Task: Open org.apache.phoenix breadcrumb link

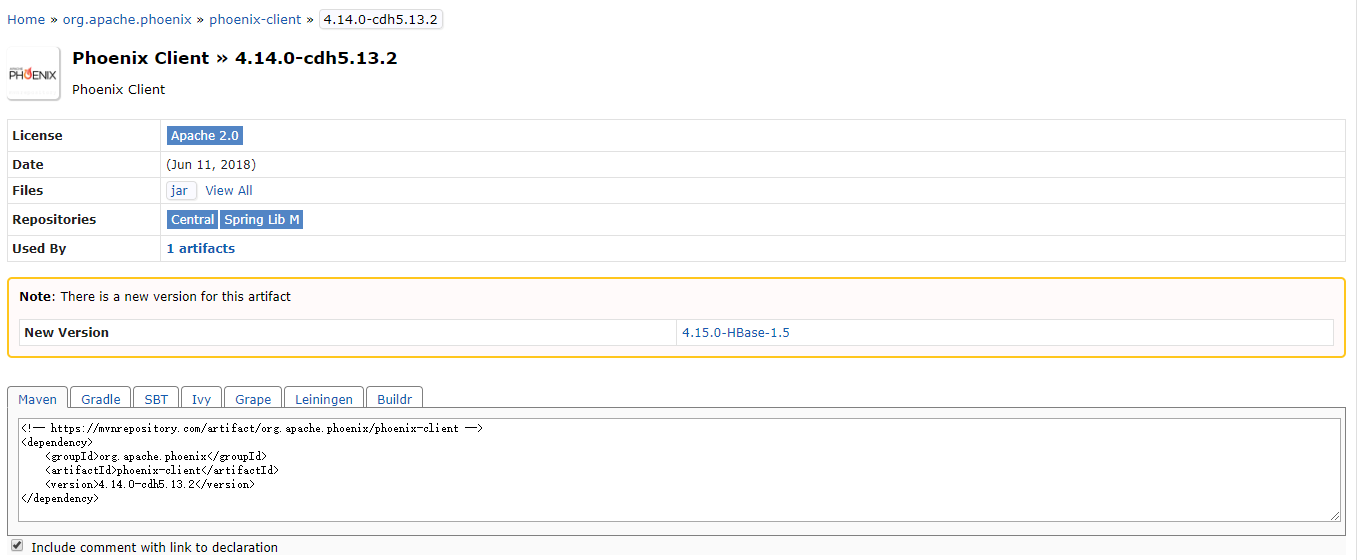Action: [x=127, y=19]
